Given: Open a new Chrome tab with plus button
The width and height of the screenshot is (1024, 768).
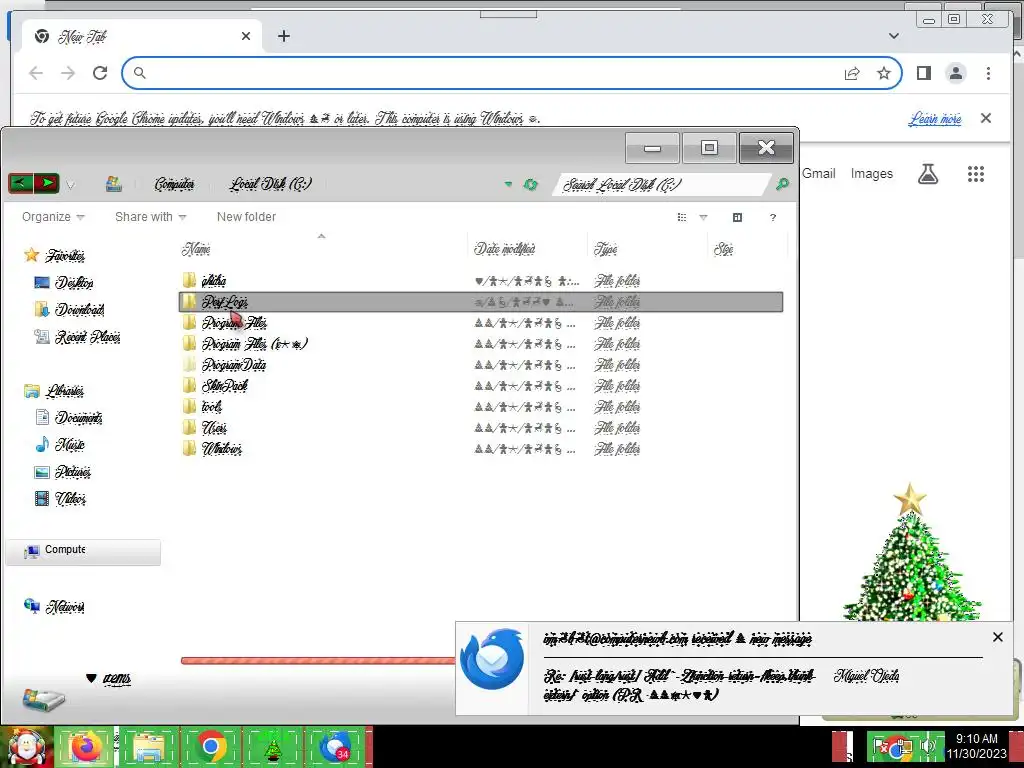Looking at the screenshot, I should [x=283, y=36].
